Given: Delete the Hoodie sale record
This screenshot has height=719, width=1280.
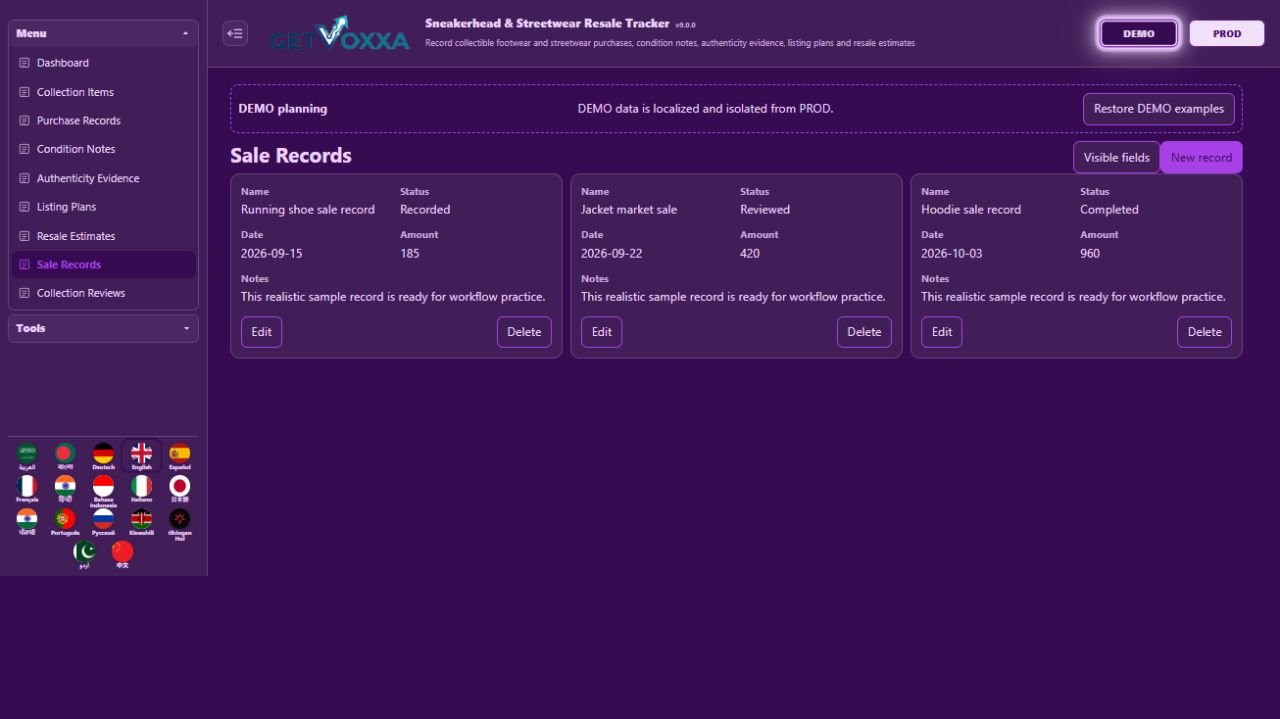Looking at the screenshot, I should click(1204, 332).
